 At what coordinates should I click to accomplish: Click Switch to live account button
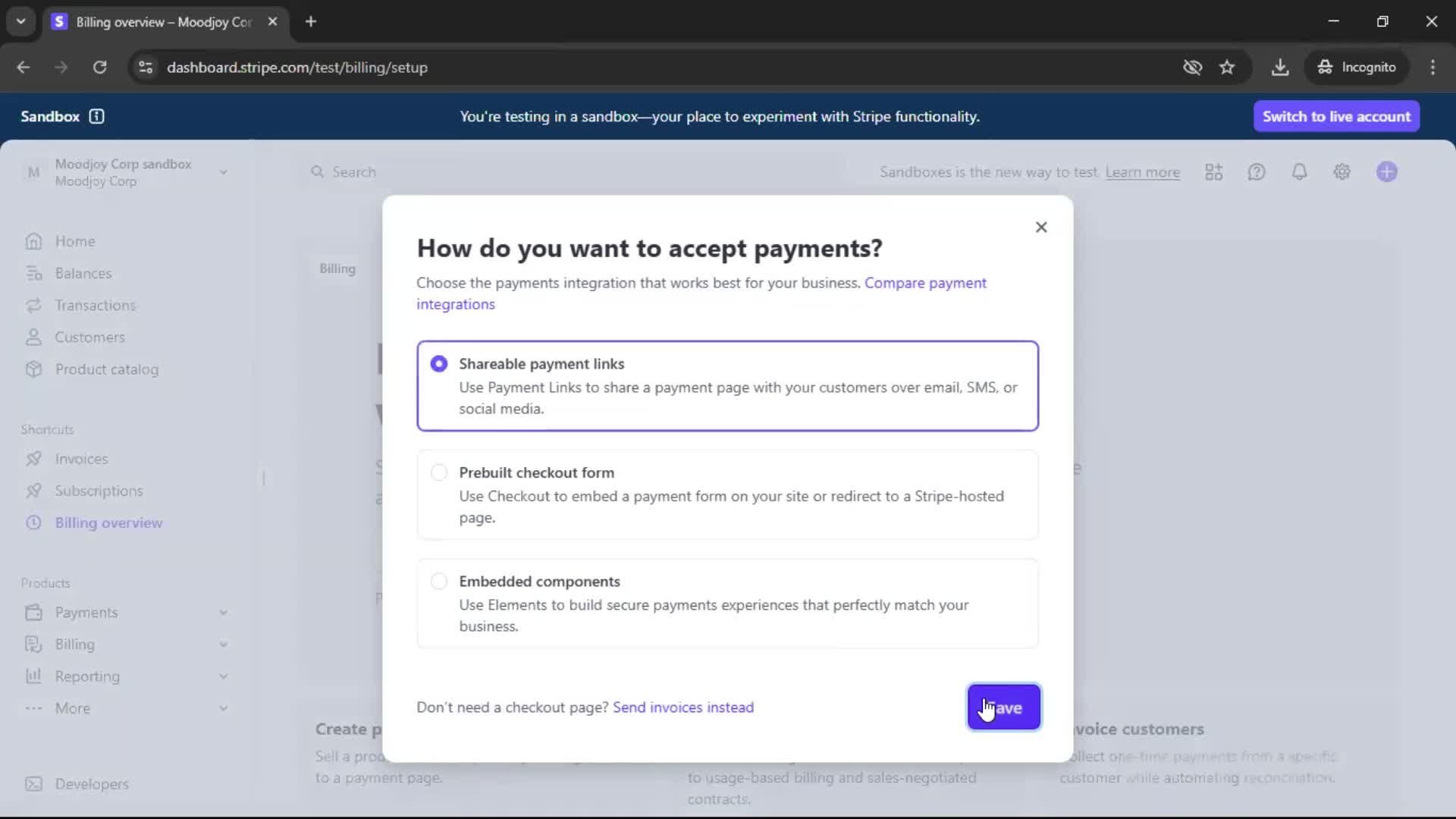click(1335, 117)
